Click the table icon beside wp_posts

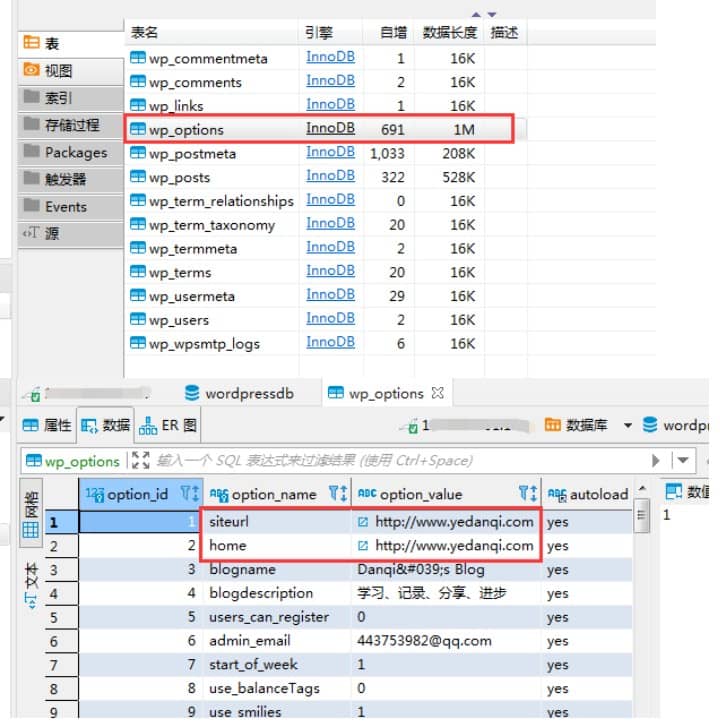[138, 177]
